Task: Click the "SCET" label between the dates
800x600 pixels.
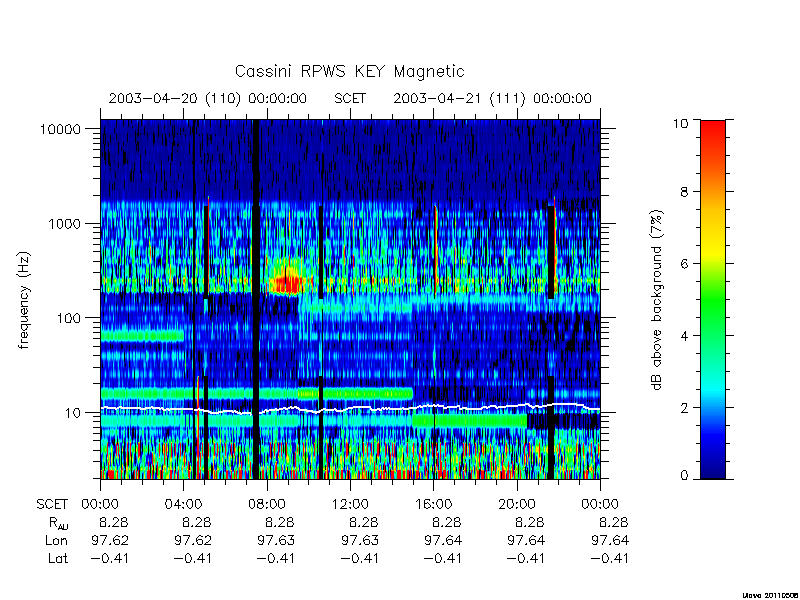Action: point(350,98)
